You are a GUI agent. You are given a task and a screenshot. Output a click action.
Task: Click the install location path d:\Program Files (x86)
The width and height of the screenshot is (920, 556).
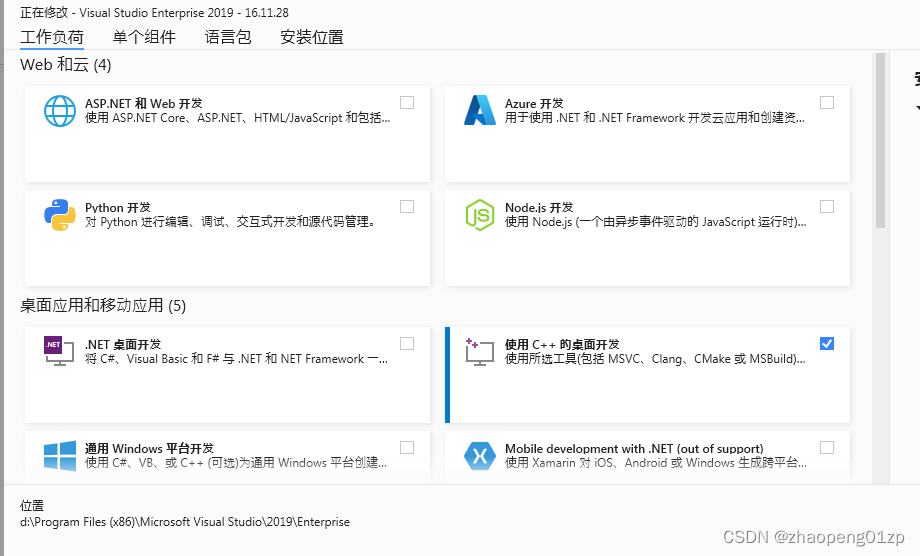tap(185, 522)
